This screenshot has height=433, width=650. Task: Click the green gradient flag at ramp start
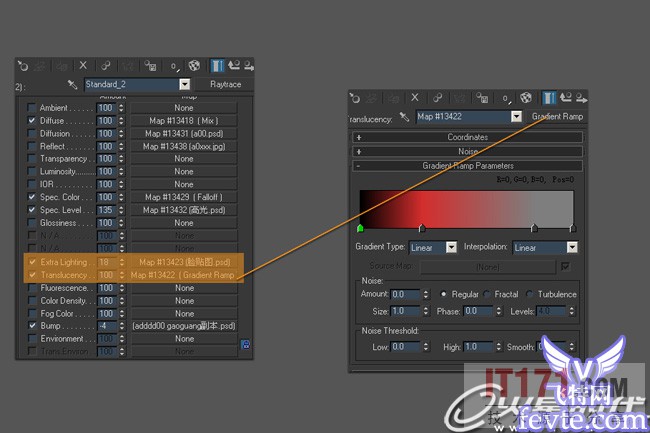360,229
